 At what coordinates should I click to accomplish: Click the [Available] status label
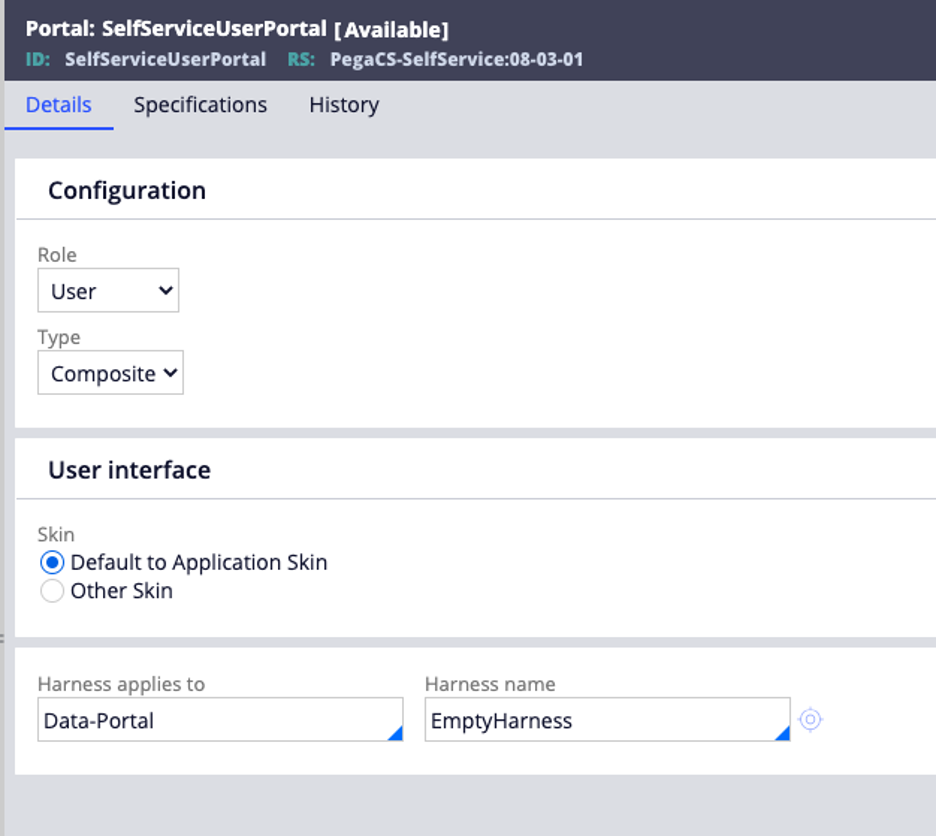[391, 30]
